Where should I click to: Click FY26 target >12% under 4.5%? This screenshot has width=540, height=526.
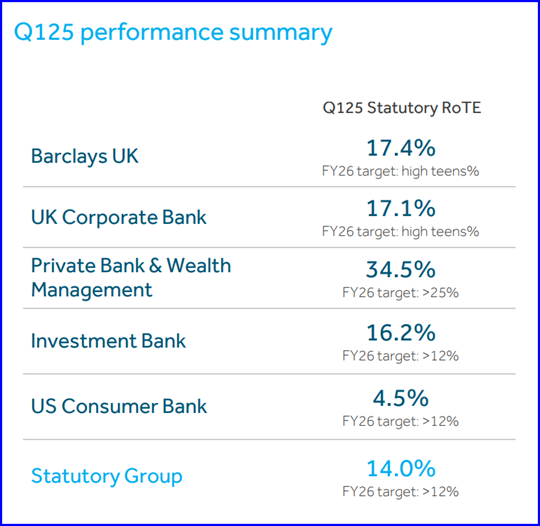pos(401,421)
